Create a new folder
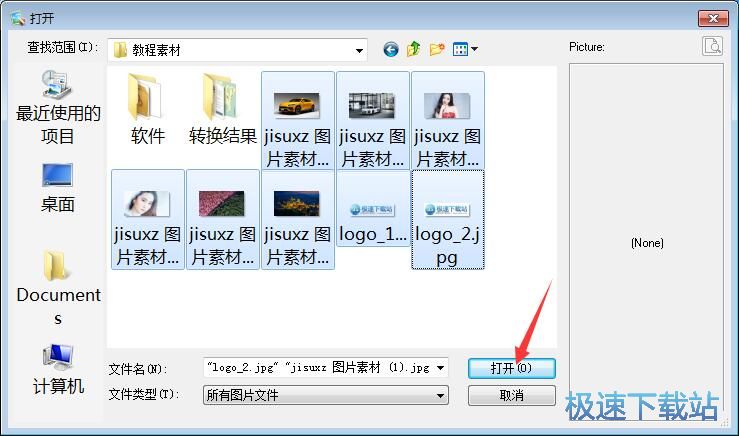This screenshot has width=739, height=436. [x=437, y=48]
